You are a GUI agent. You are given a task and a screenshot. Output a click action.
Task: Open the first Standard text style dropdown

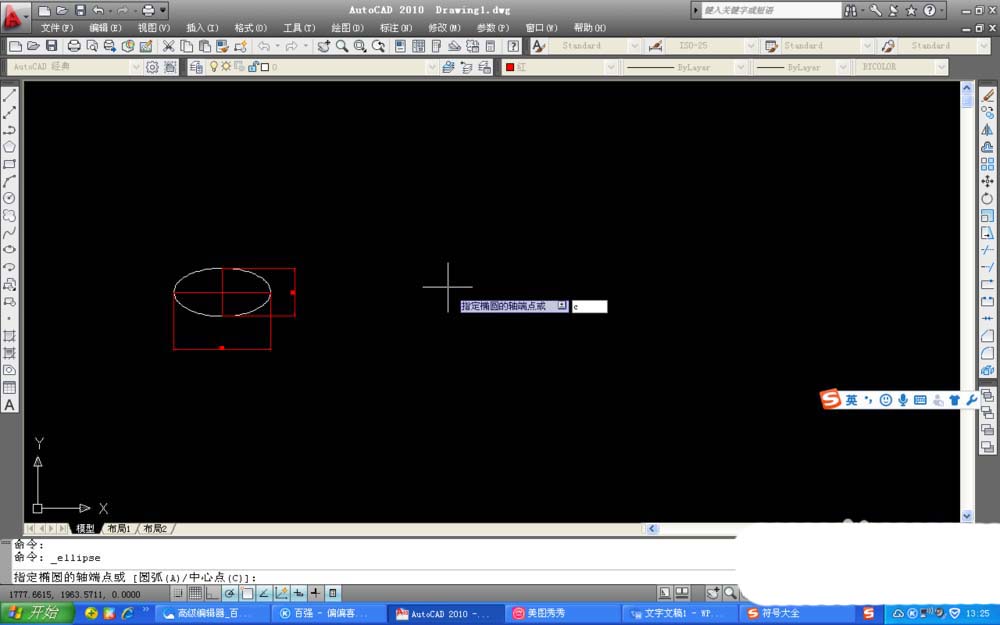[x=635, y=46]
